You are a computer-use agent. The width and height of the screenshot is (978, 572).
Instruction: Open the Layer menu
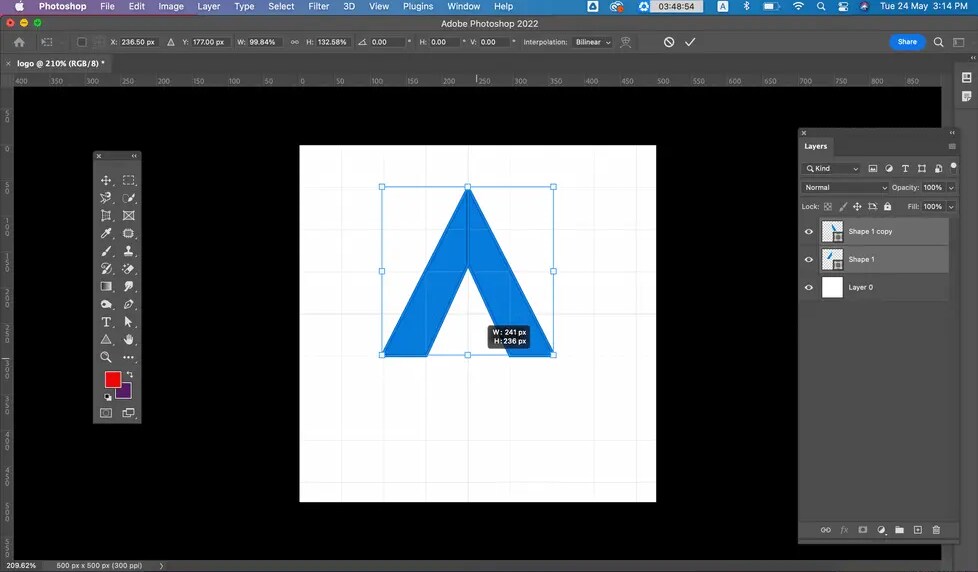209,6
